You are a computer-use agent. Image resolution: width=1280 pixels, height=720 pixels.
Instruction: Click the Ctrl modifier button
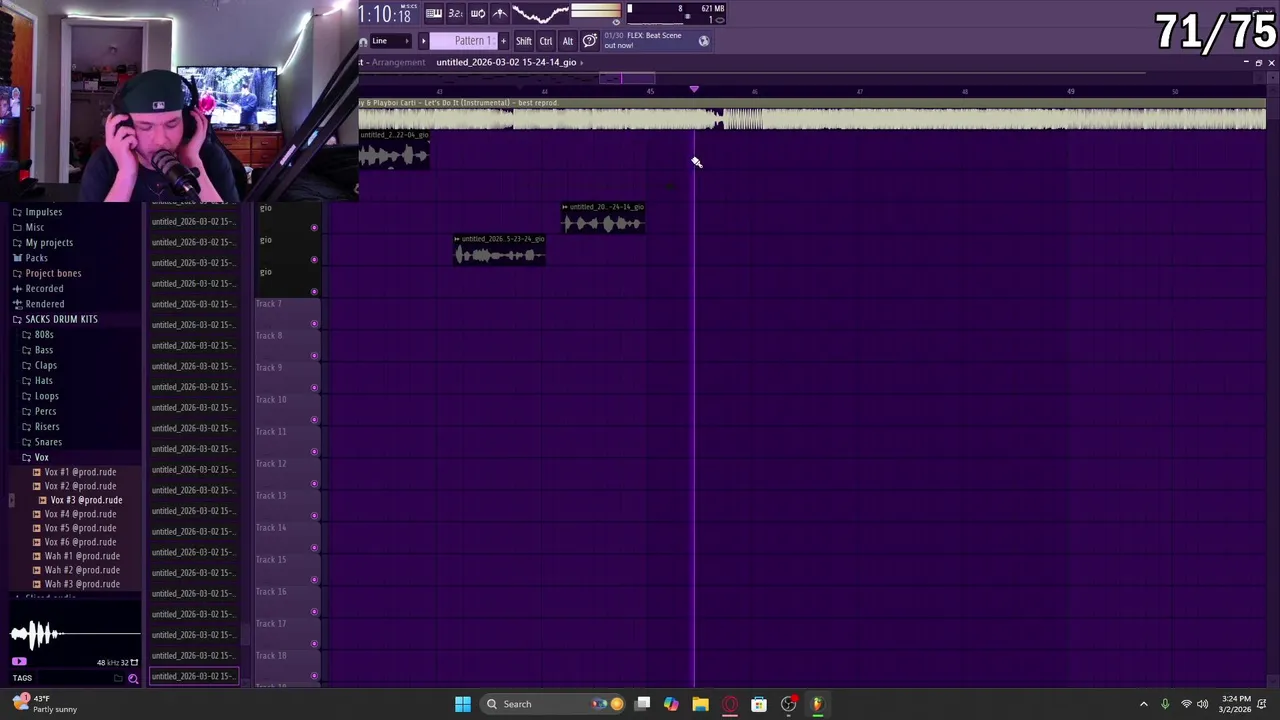(x=546, y=41)
